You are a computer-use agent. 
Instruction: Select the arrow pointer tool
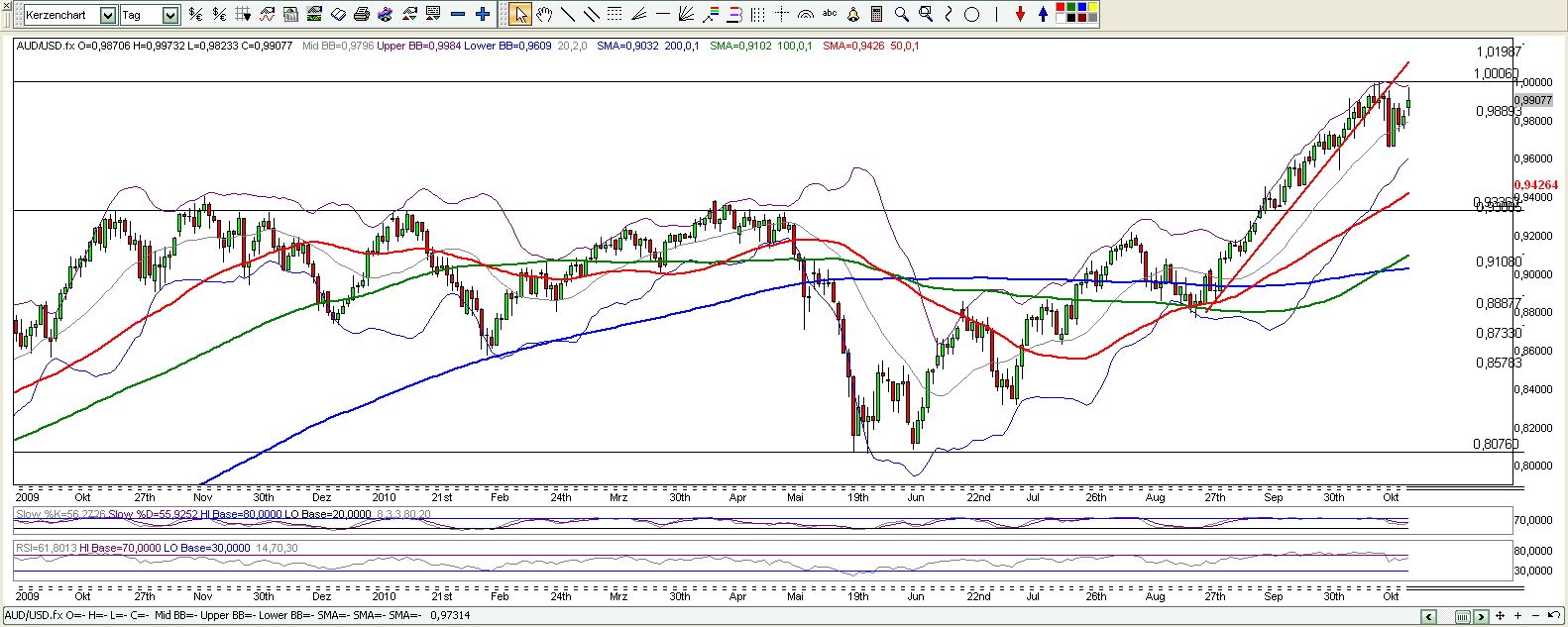tap(520, 15)
